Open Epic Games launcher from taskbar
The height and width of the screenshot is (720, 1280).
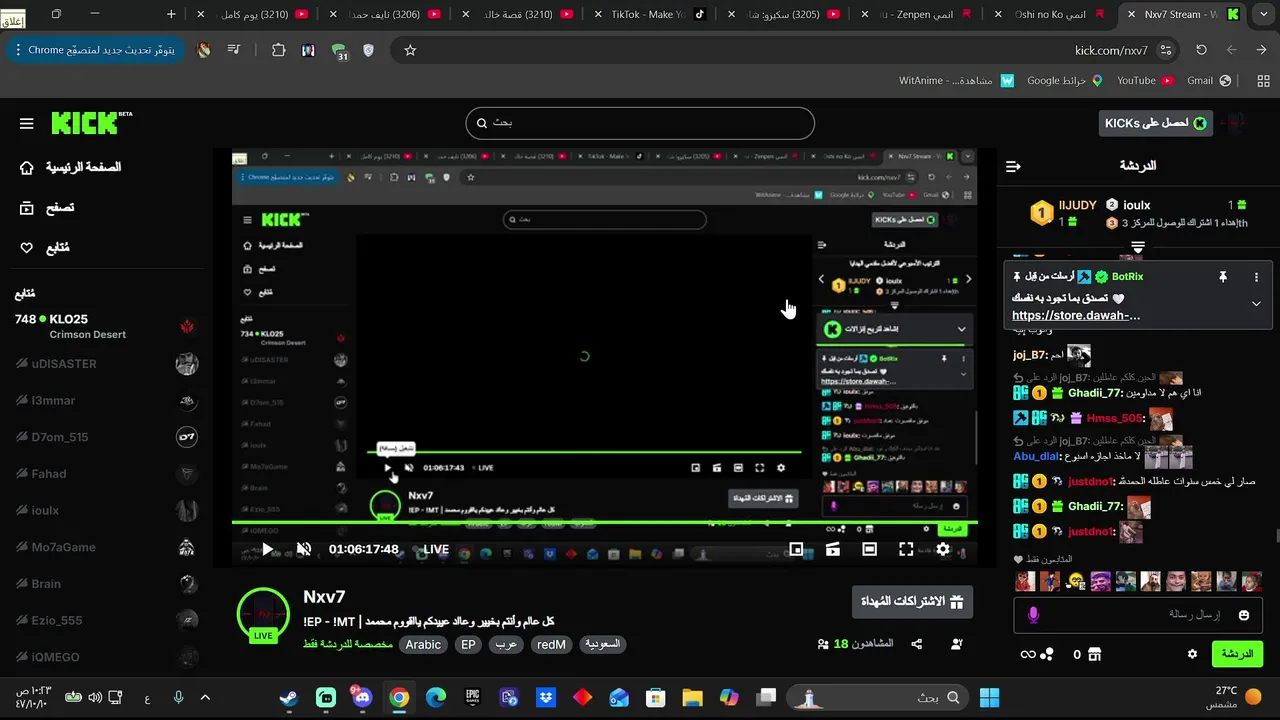pyautogui.click(x=473, y=698)
